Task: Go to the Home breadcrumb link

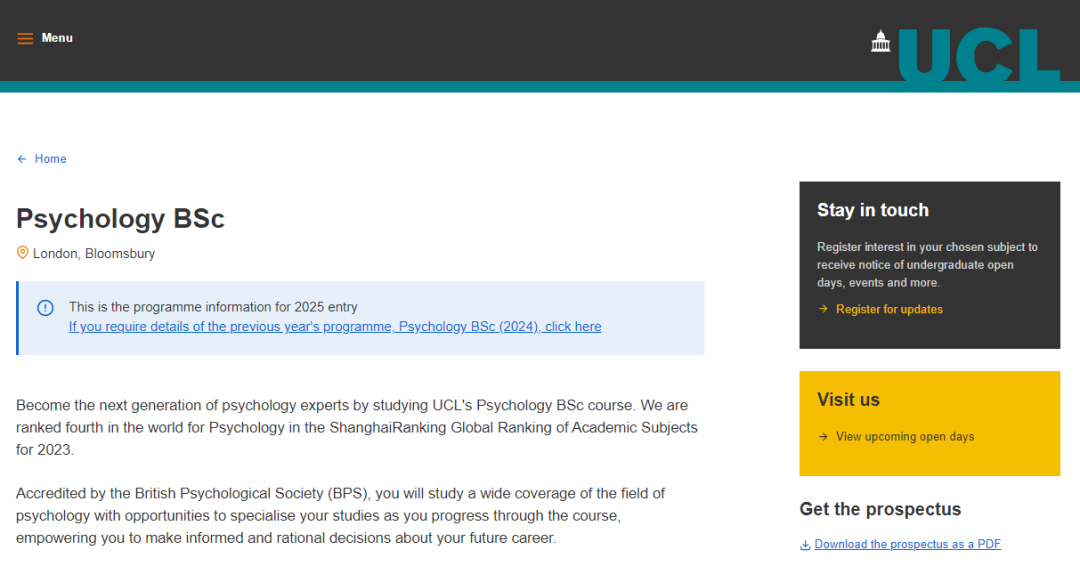Action: click(x=50, y=159)
